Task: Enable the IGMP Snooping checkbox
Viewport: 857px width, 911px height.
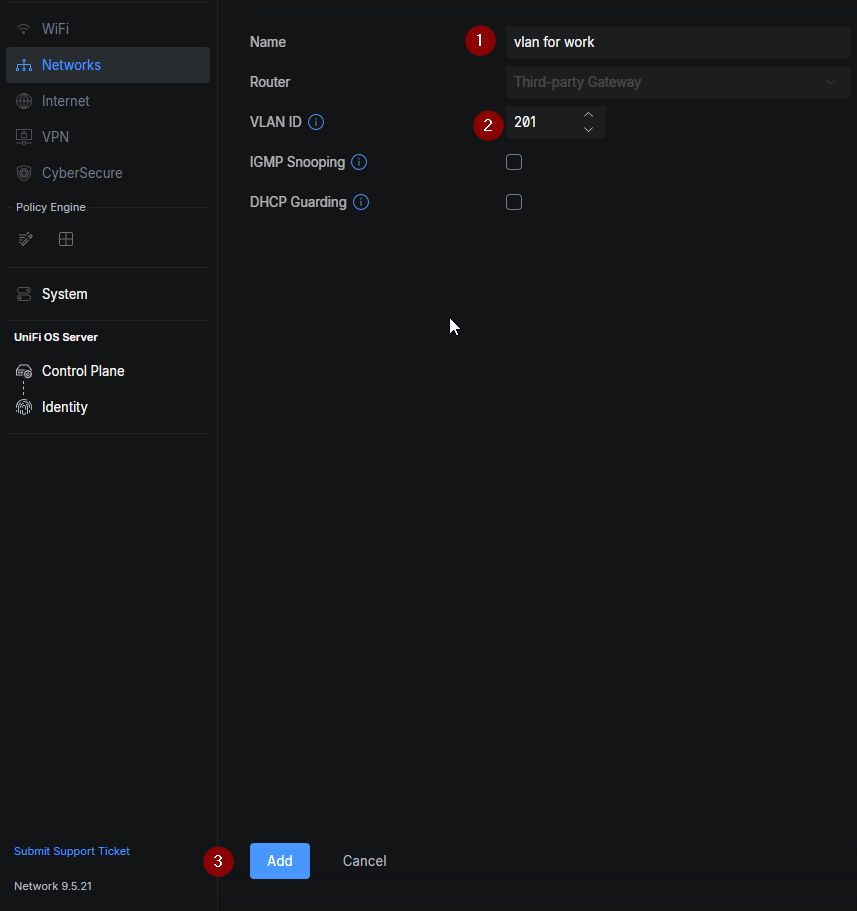Action: pos(514,162)
